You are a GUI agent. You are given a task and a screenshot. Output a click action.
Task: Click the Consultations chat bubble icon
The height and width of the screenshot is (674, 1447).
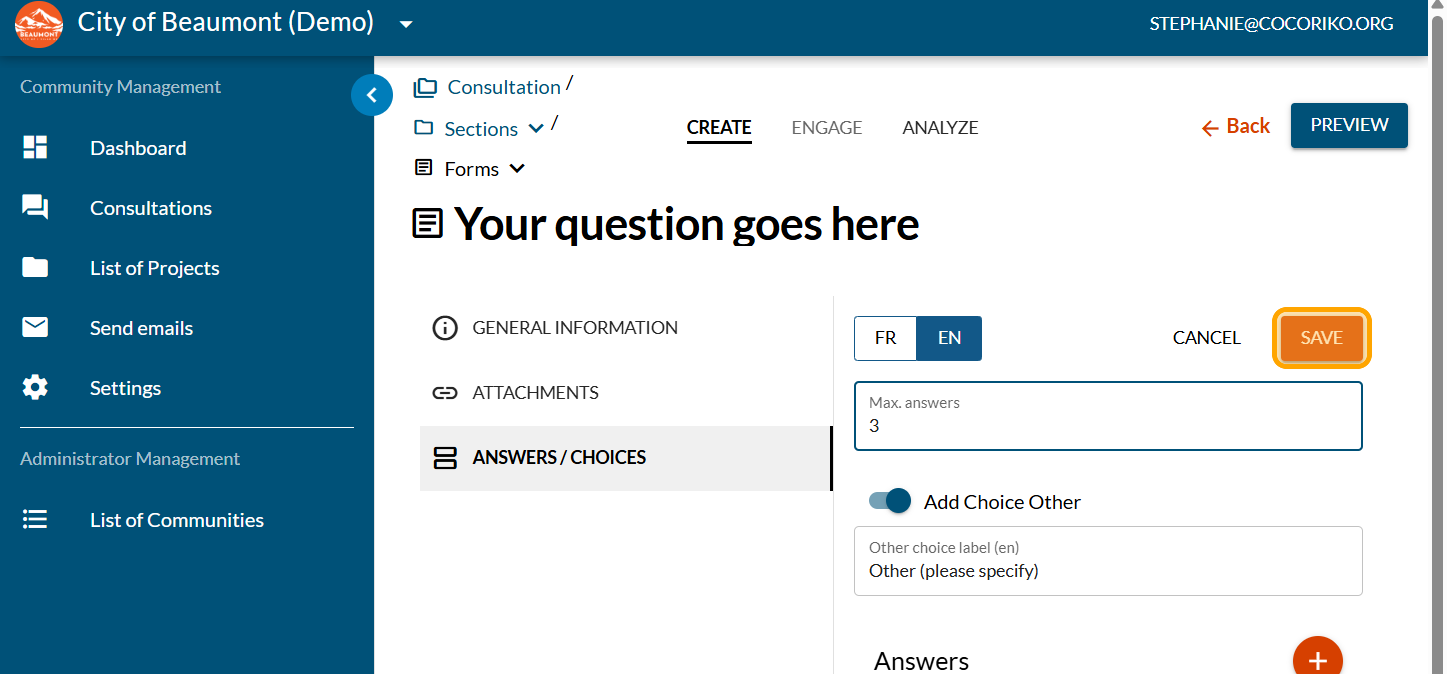35,208
